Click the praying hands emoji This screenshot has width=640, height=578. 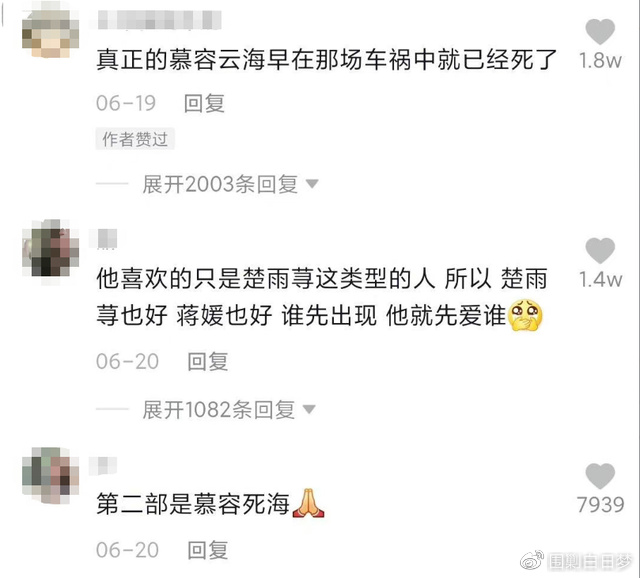(x=309, y=503)
